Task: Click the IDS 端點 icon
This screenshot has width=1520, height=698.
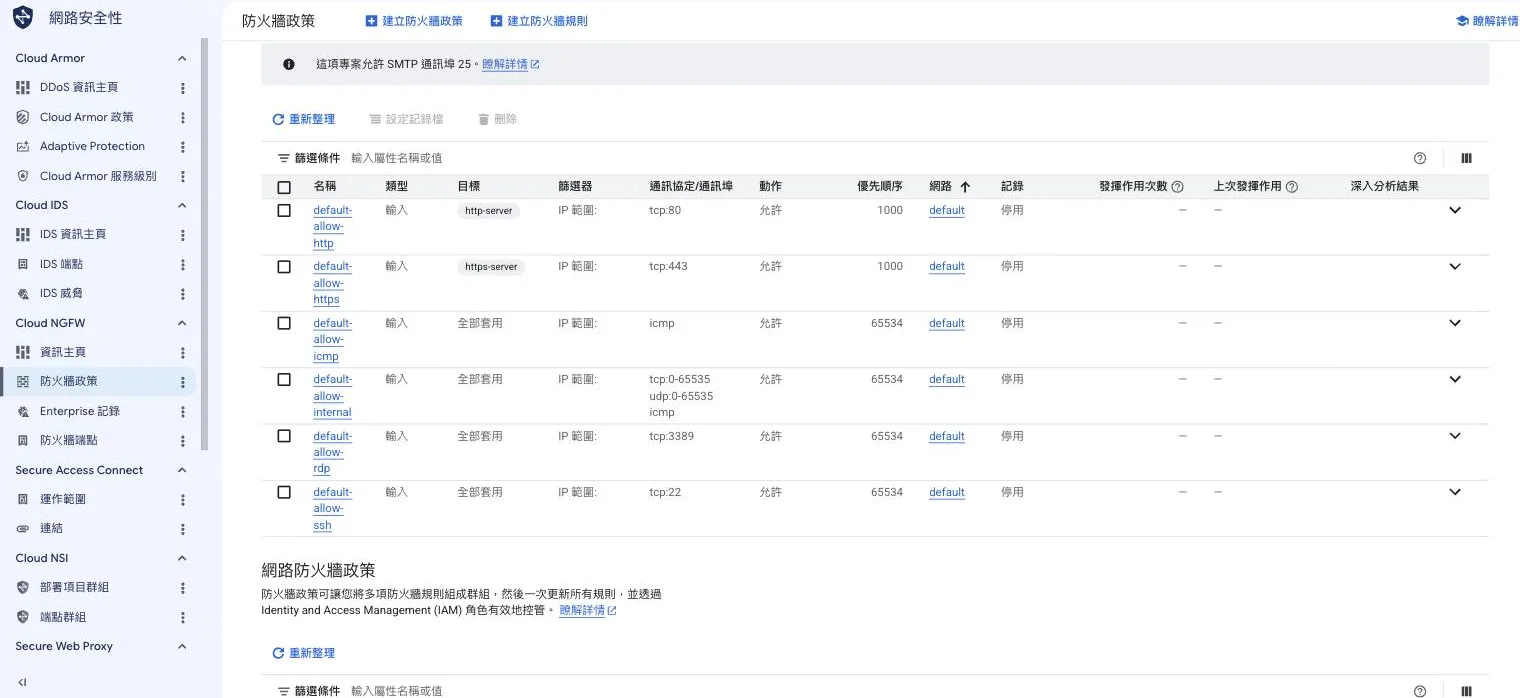Action: point(23,264)
